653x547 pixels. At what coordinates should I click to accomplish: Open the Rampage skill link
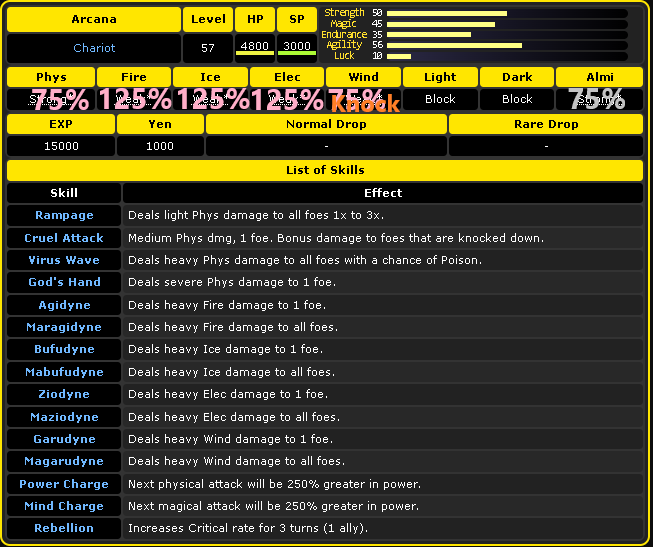point(64,215)
